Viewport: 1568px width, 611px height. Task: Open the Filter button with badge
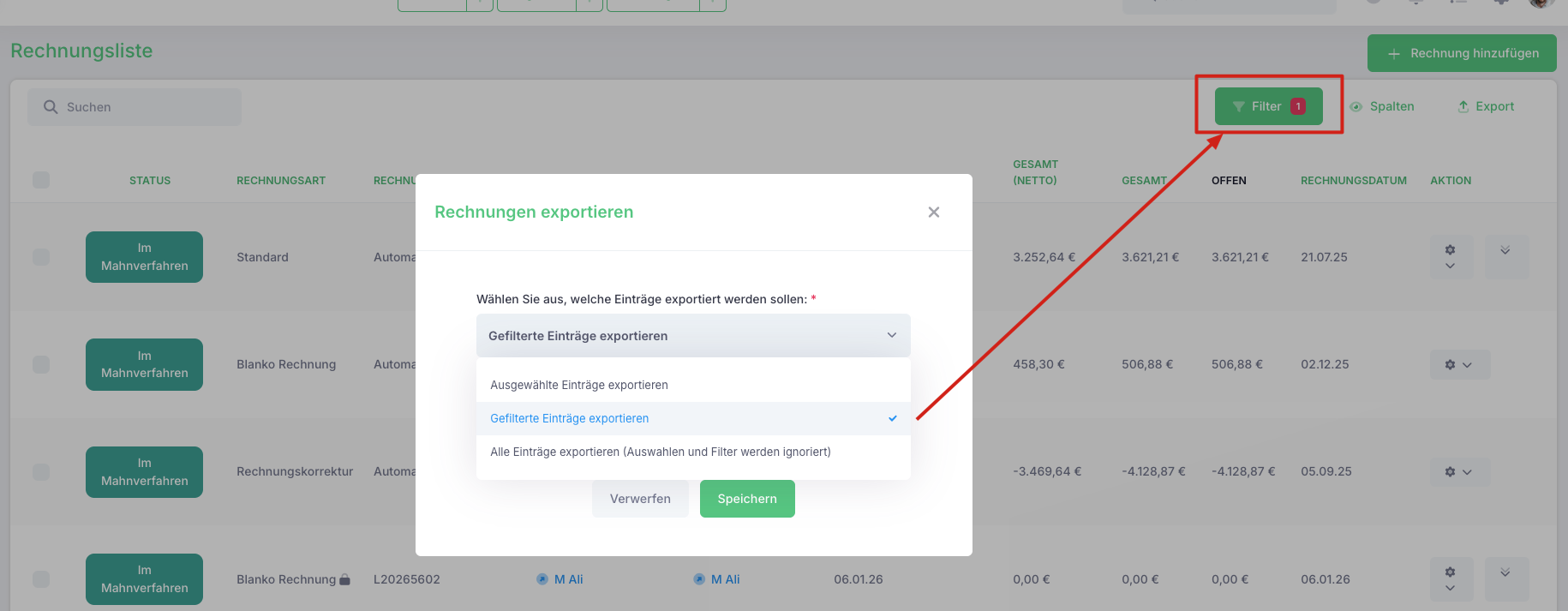(x=1268, y=106)
